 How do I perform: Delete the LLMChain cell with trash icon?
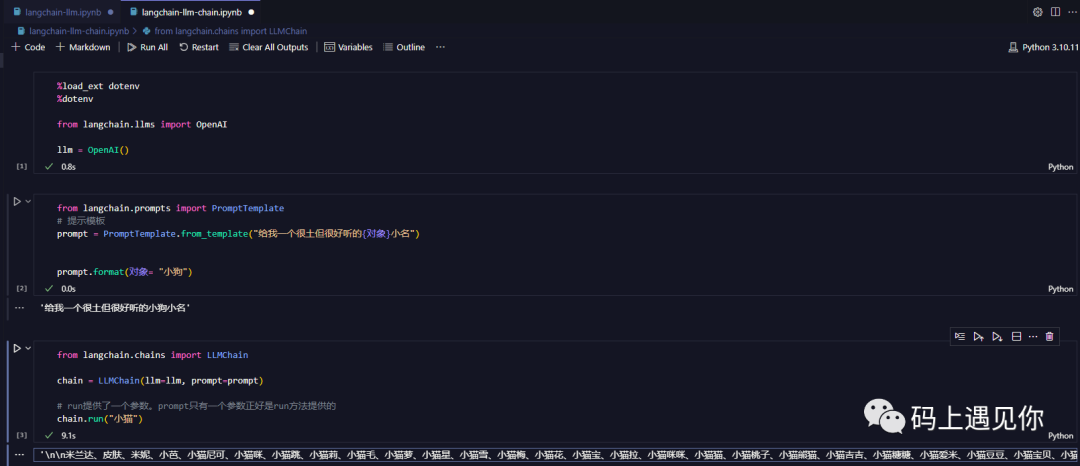tap(1050, 336)
